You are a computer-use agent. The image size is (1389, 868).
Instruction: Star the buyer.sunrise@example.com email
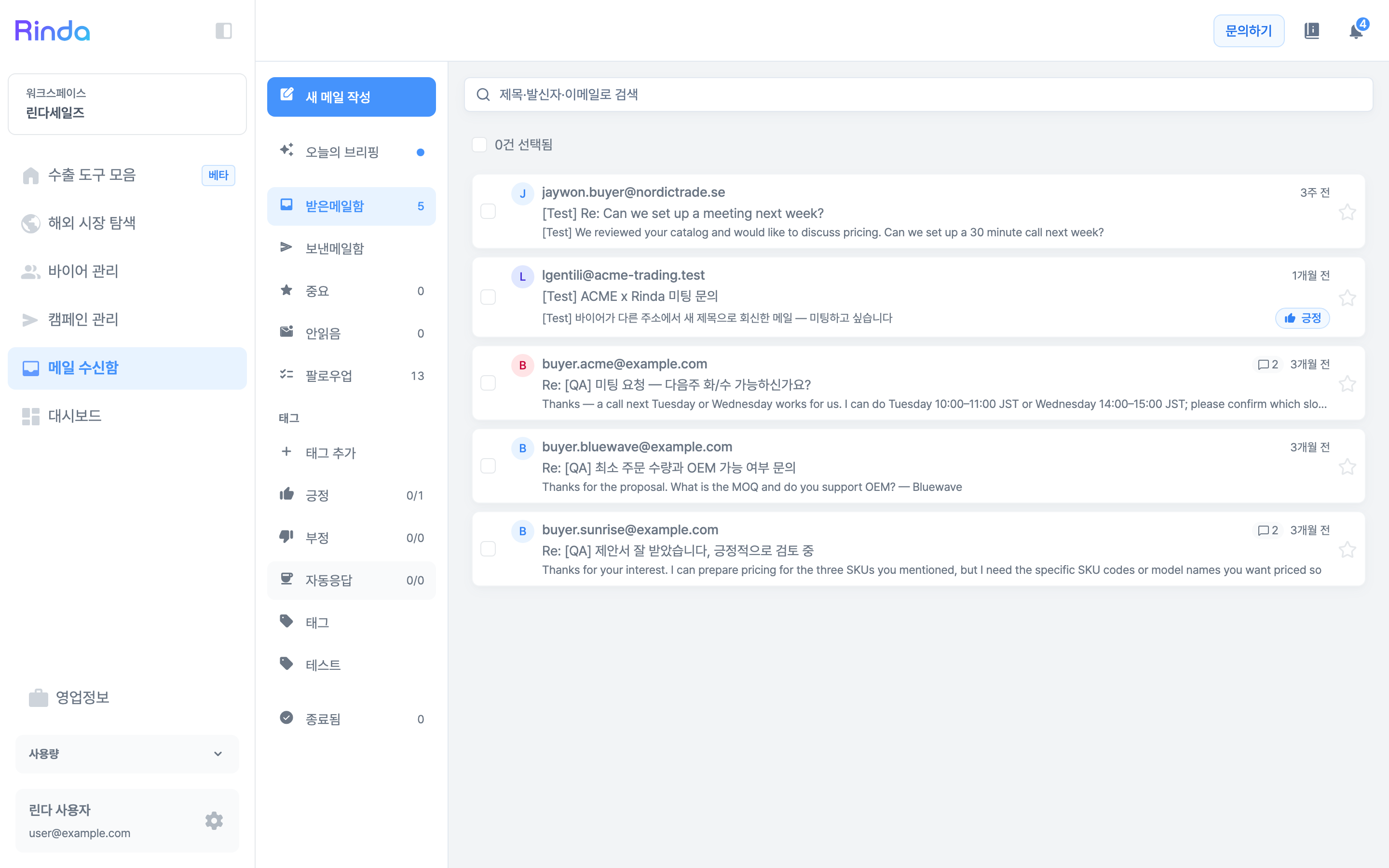coord(1347,550)
